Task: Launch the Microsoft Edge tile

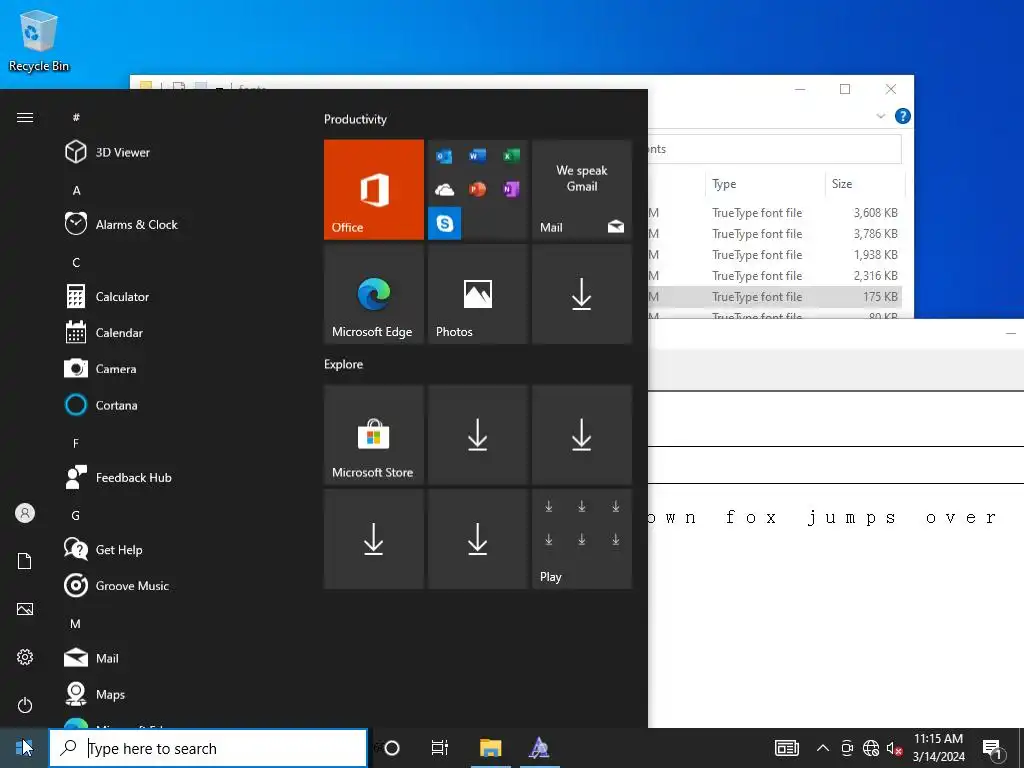Action: coord(374,294)
